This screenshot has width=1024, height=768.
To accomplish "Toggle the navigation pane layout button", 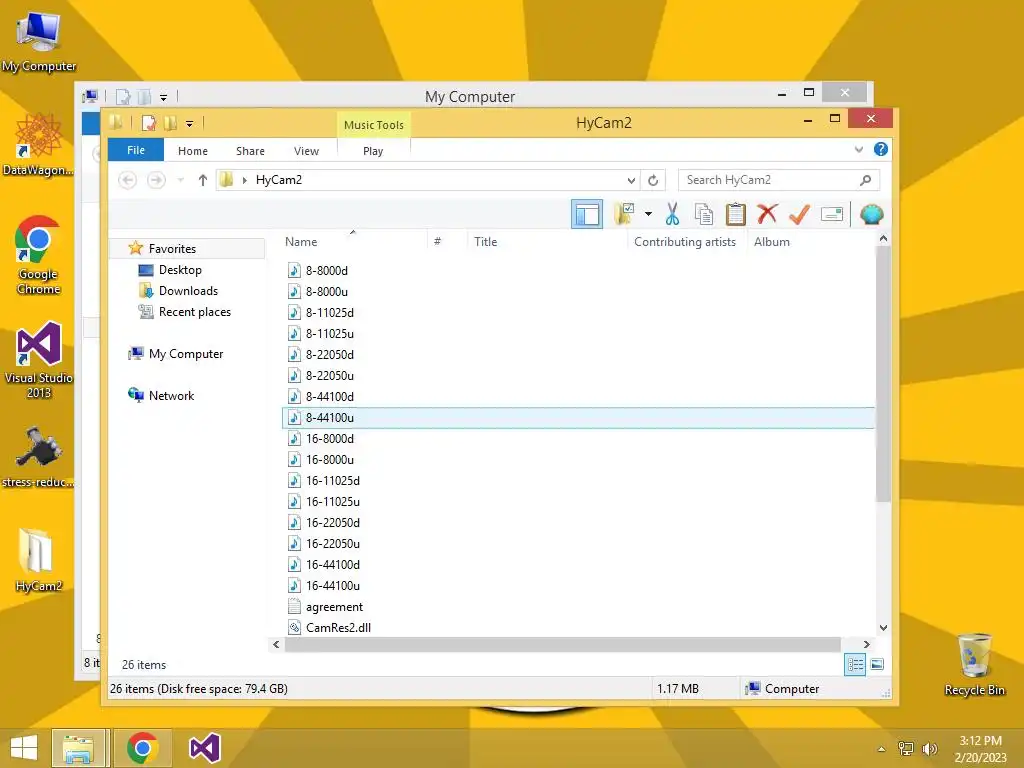I will (586, 214).
